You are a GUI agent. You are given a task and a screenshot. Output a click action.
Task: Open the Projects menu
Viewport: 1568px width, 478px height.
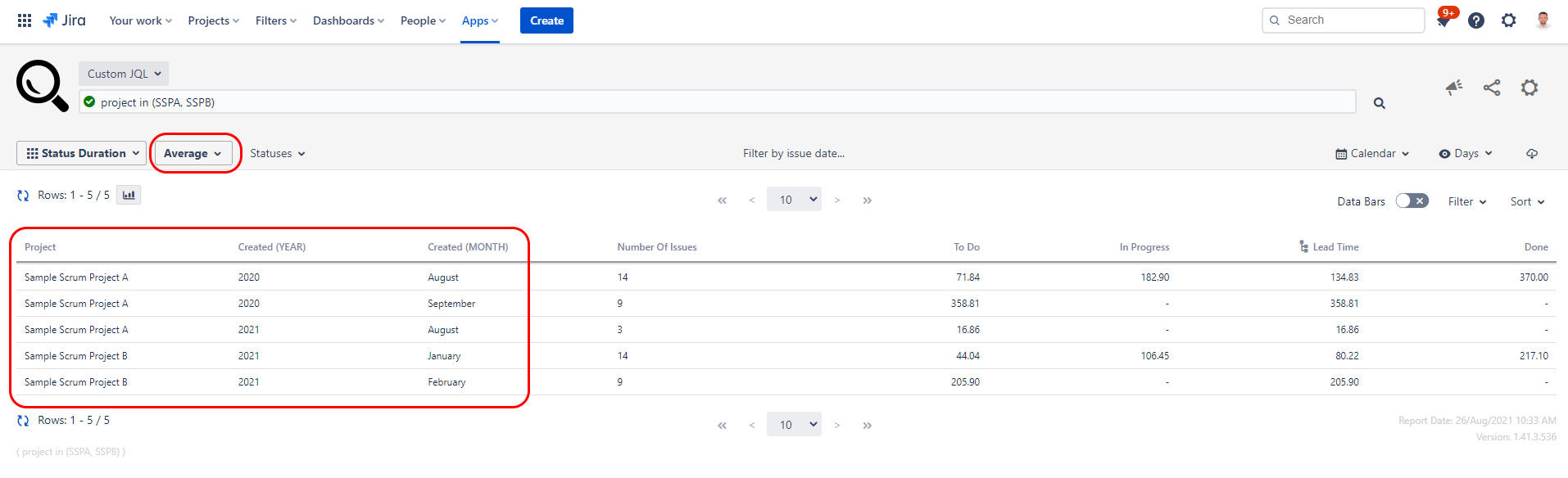tap(214, 20)
